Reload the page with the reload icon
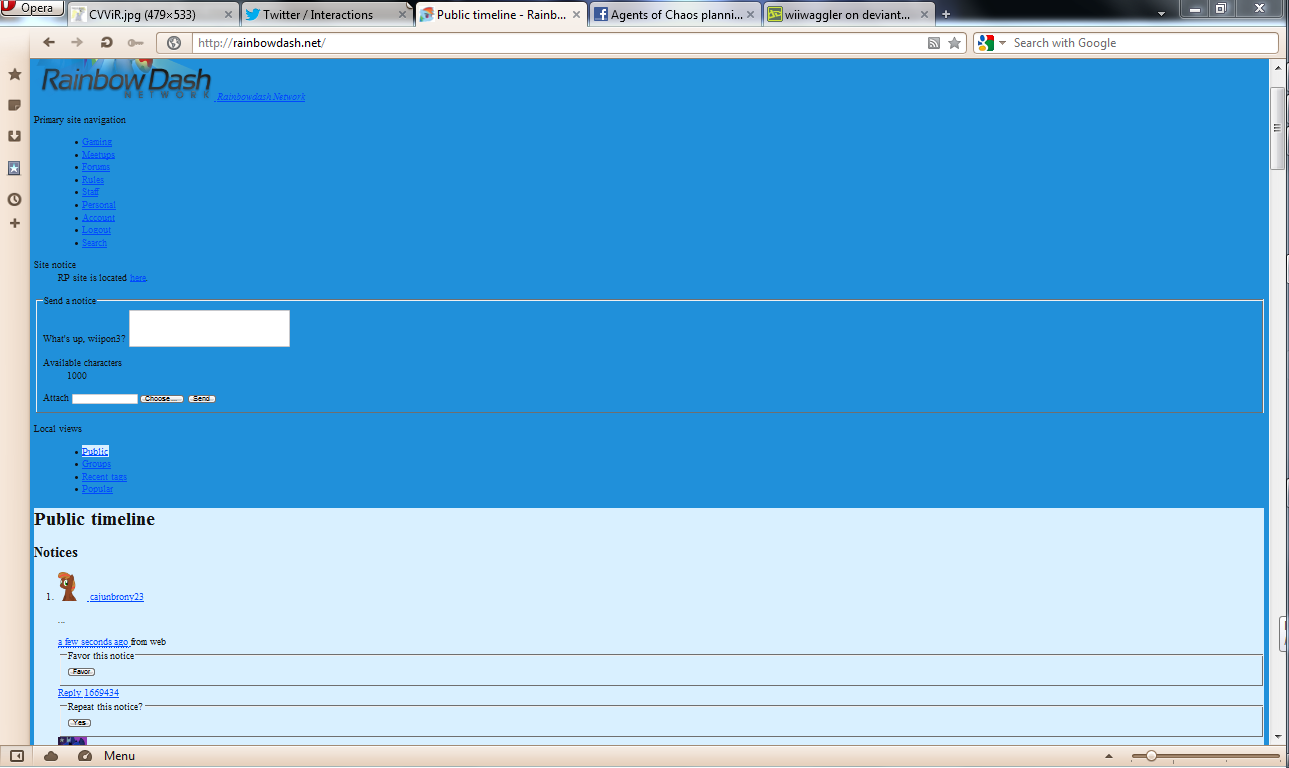Image resolution: width=1289 pixels, height=768 pixels. pos(106,42)
